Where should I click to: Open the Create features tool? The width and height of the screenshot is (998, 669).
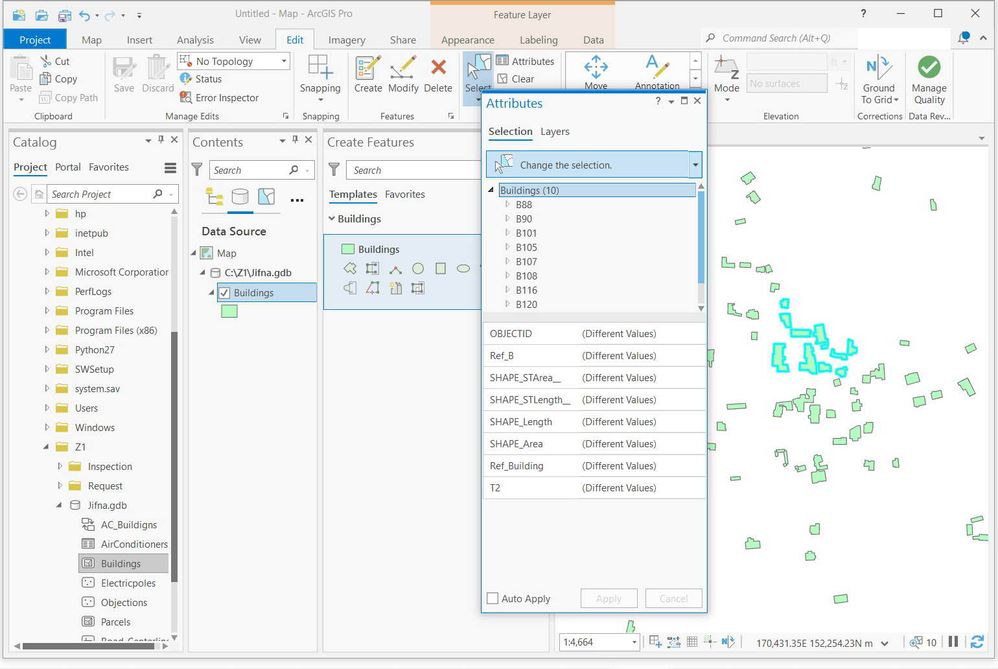point(368,74)
